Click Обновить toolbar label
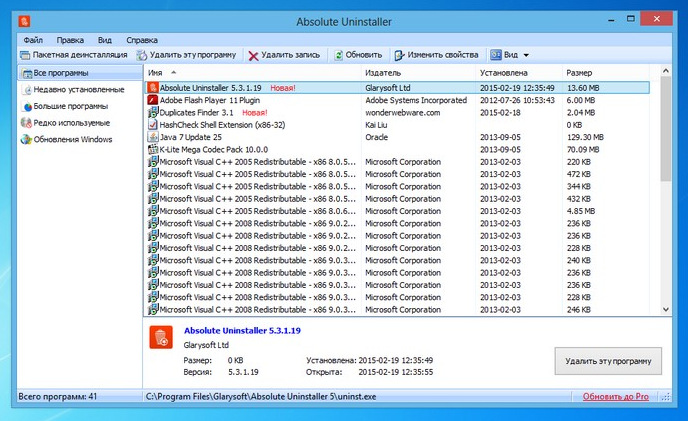The image size is (688, 421). click(364, 55)
